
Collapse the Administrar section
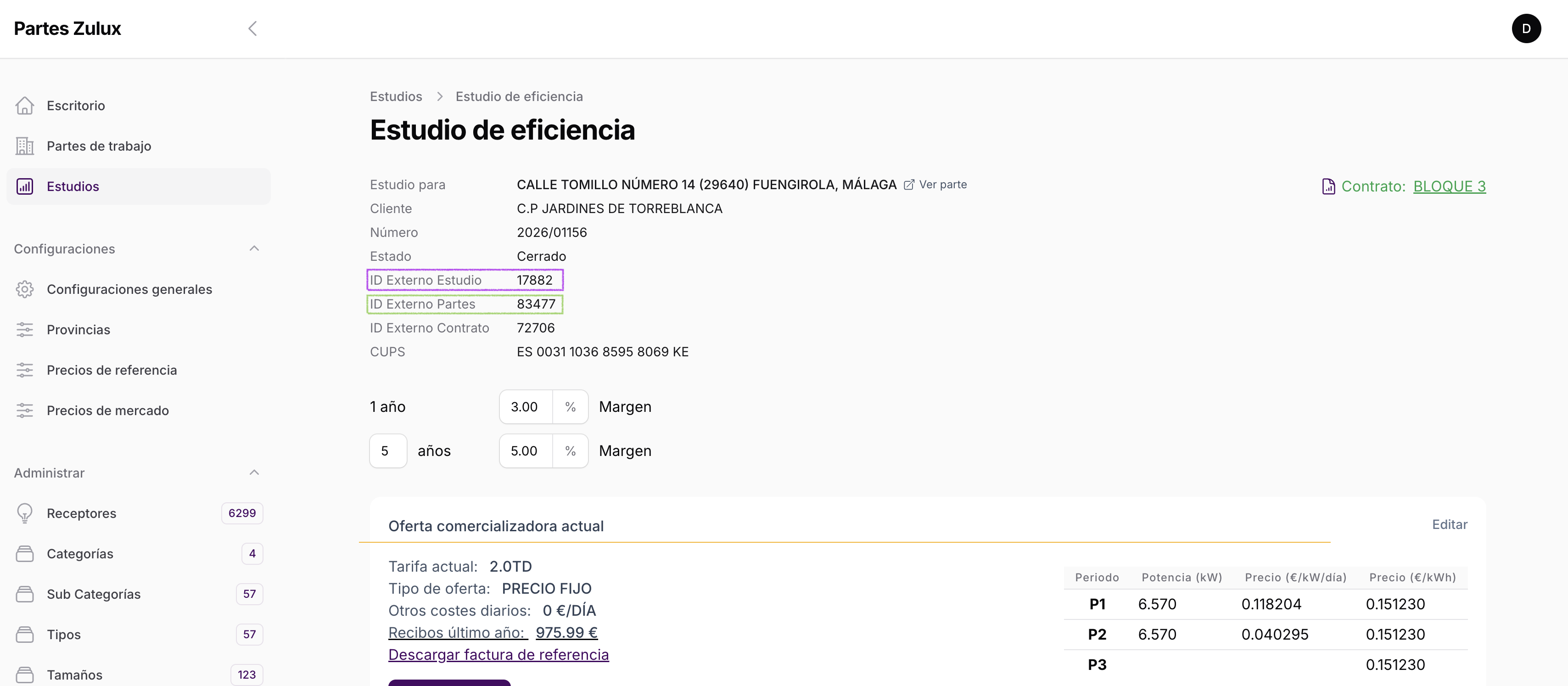pos(254,472)
